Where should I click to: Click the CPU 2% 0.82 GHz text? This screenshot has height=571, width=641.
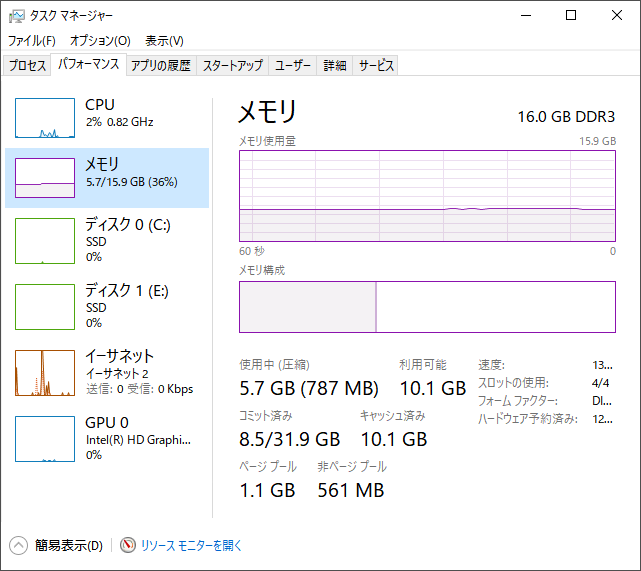point(119,122)
